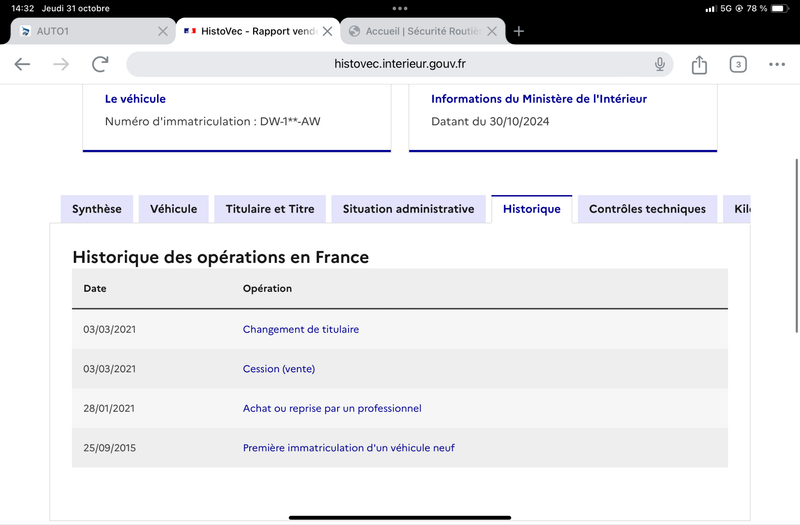Click Informations du Ministère de l'Intérieur heading
800x525 pixels.
539,99
